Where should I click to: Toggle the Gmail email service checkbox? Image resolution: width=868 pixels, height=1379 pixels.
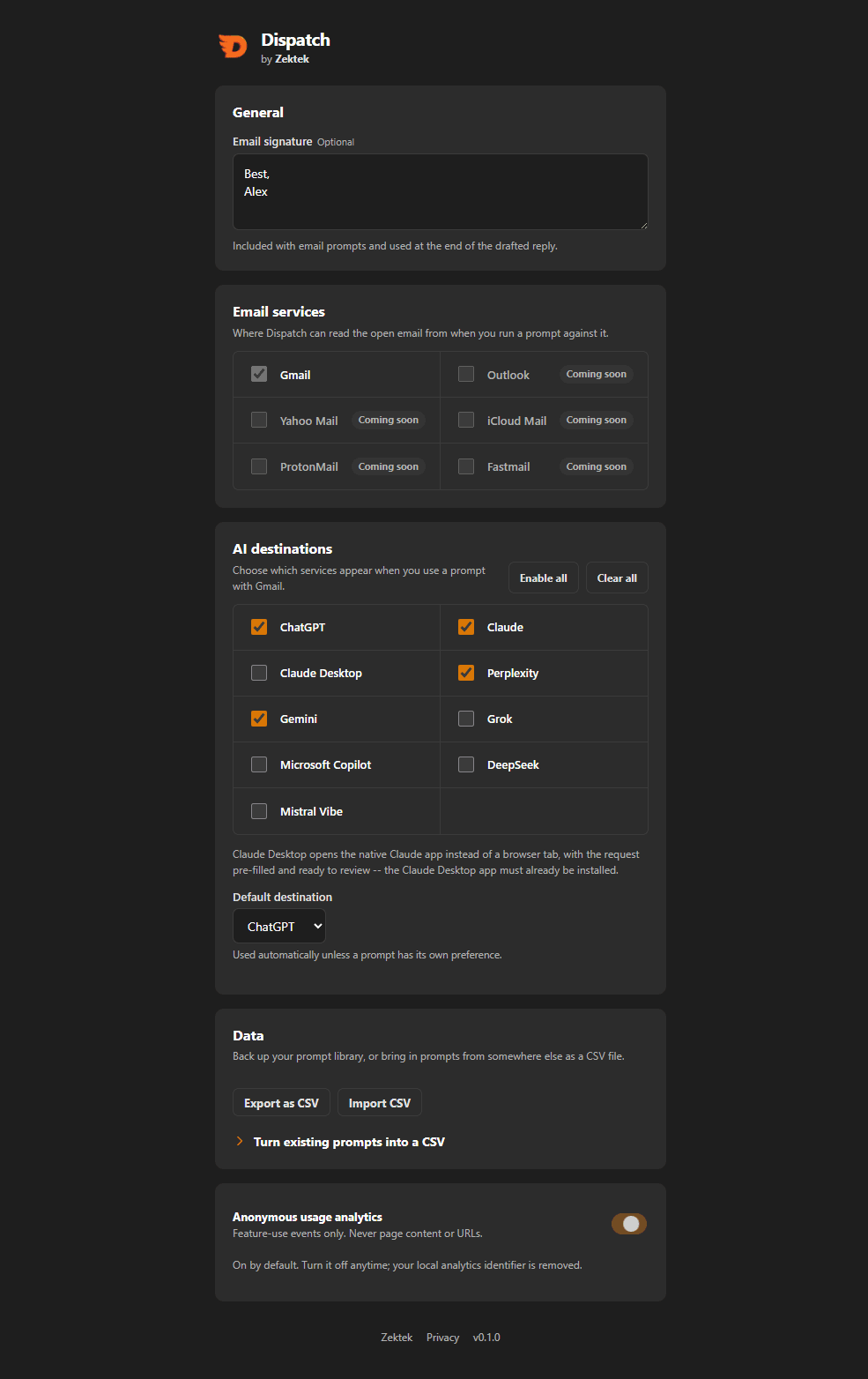(x=259, y=374)
